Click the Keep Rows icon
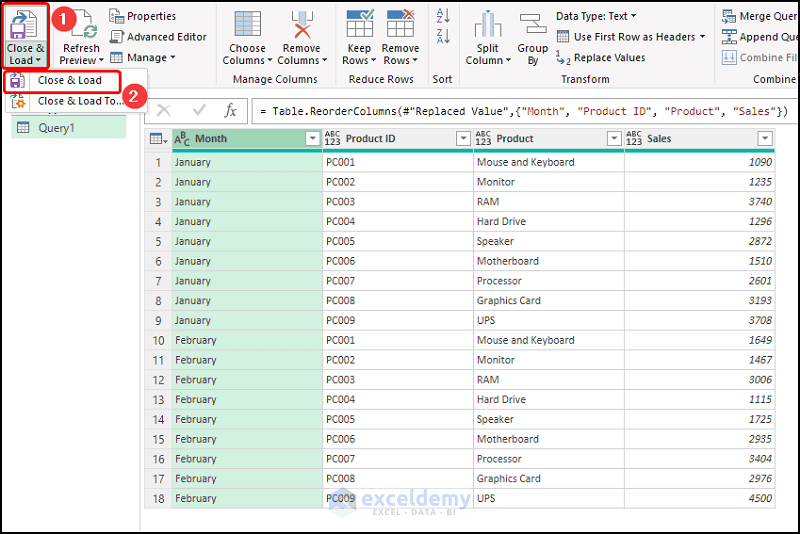Viewport: 800px width, 534px height. point(360,23)
